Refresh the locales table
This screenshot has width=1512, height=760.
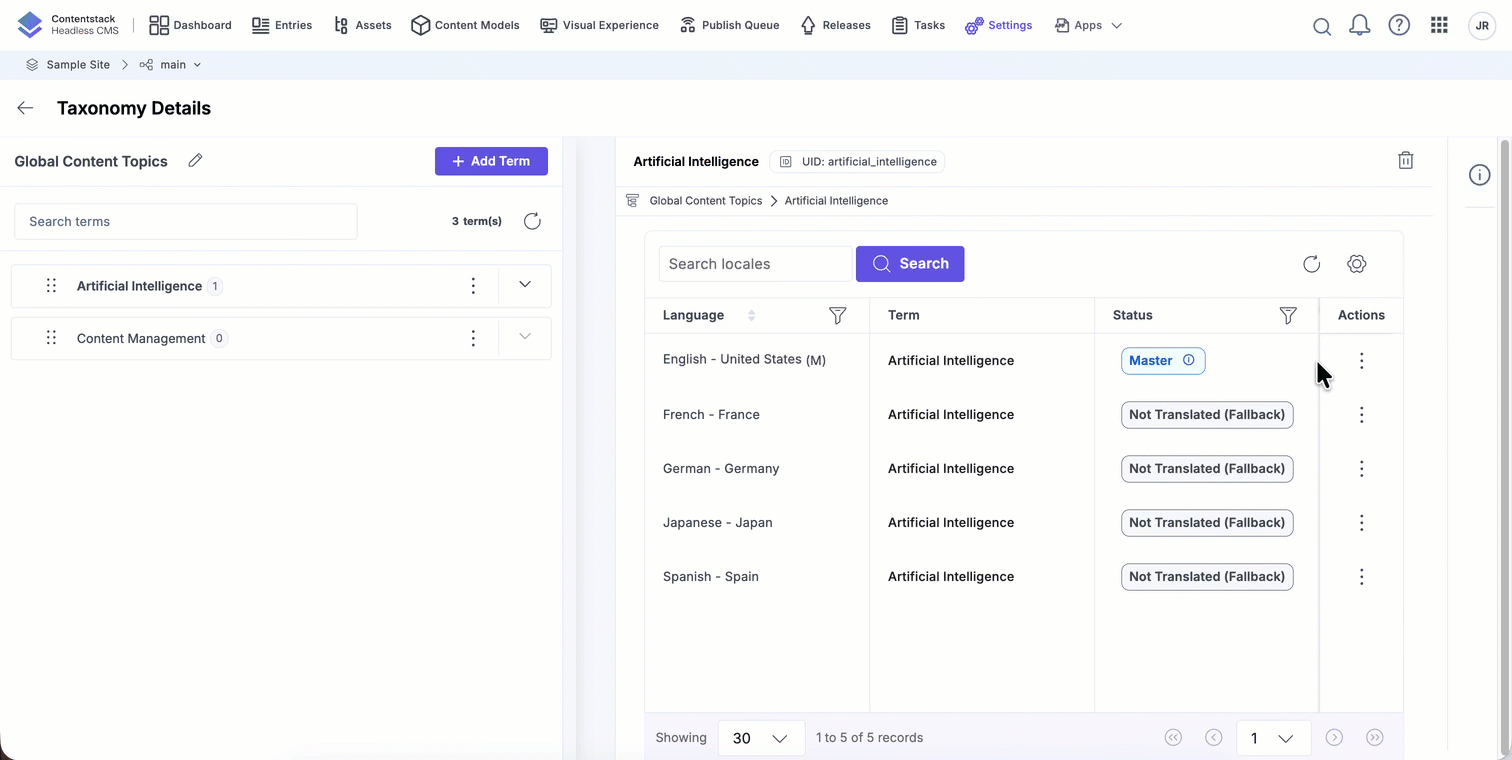(x=1312, y=264)
